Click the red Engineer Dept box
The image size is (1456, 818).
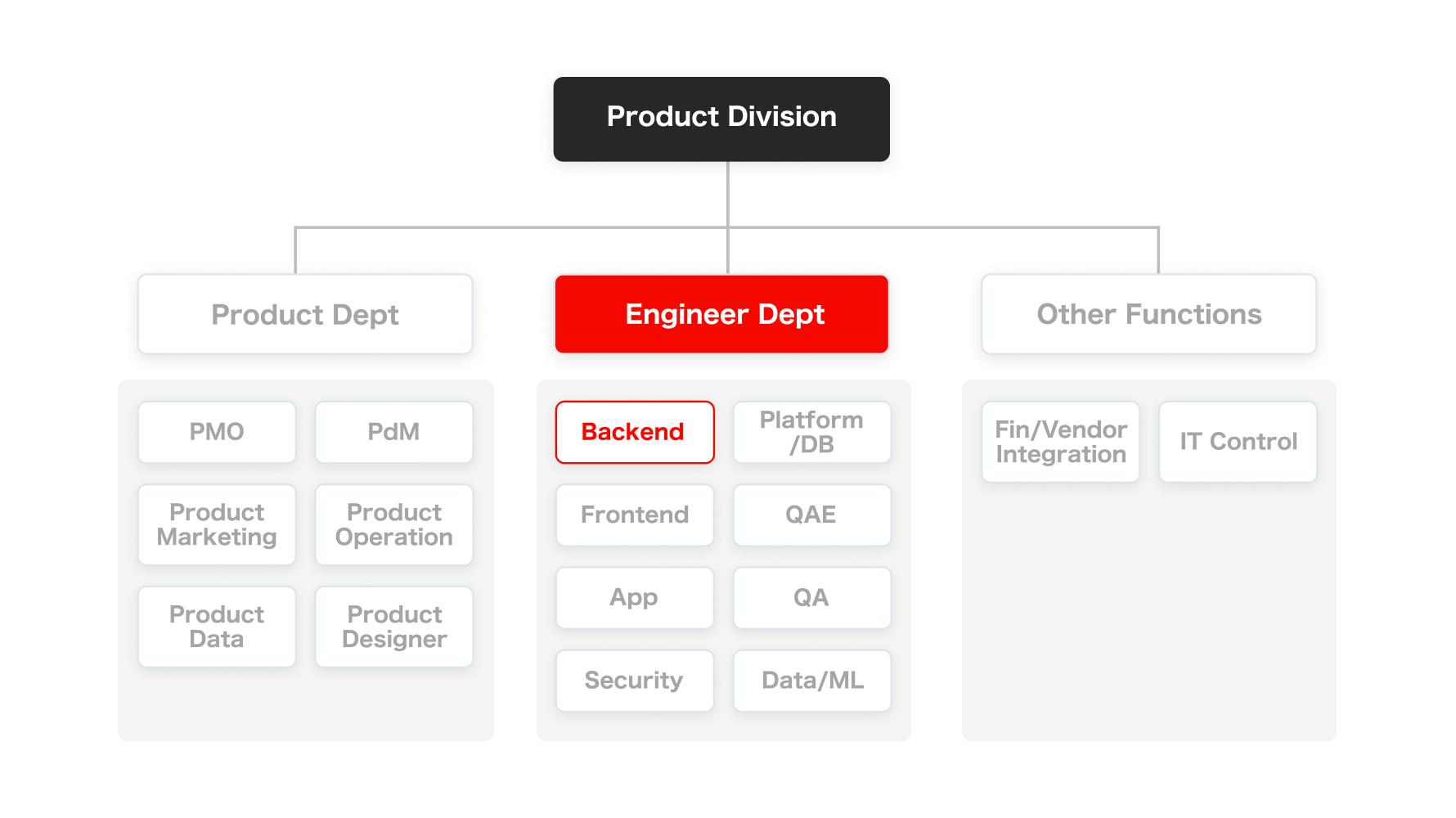721,314
